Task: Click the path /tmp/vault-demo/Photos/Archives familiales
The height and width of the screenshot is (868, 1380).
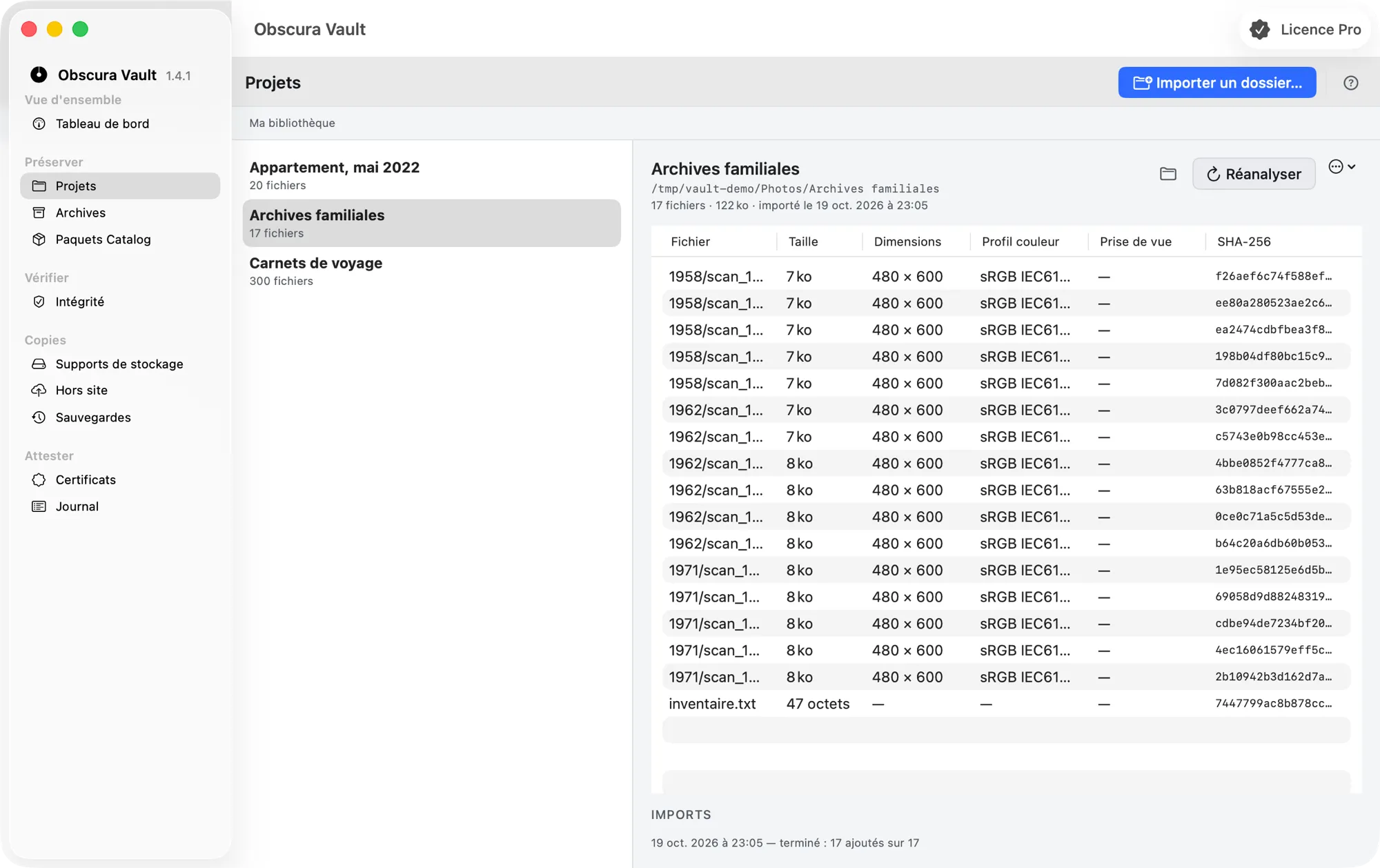Action: 795,188
